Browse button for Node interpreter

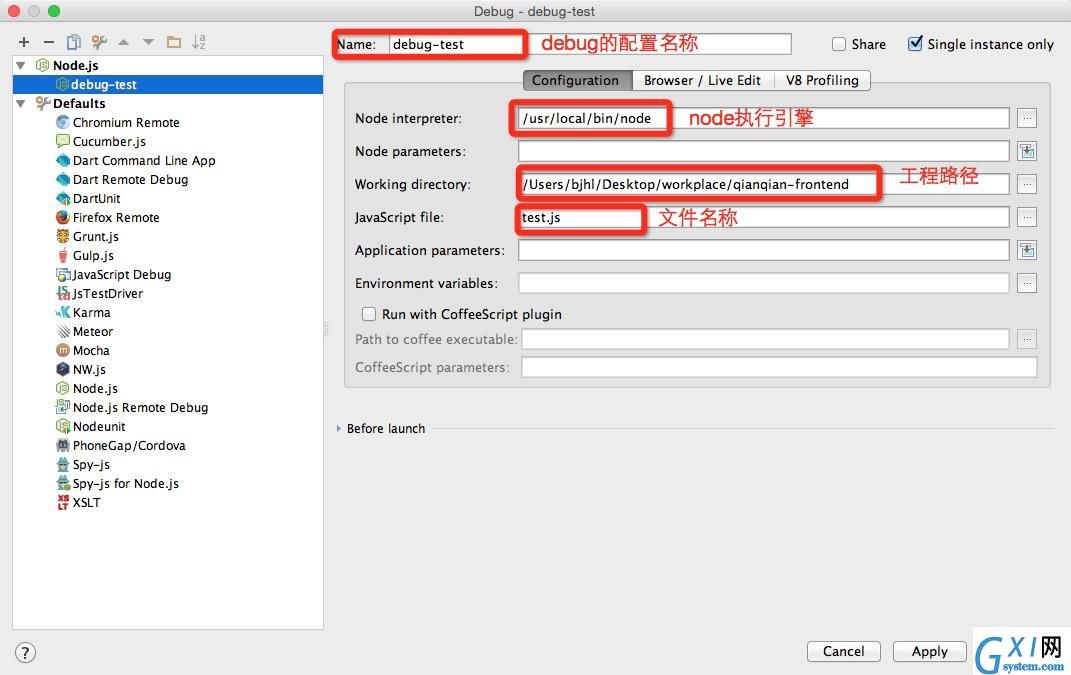click(1027, 118)
